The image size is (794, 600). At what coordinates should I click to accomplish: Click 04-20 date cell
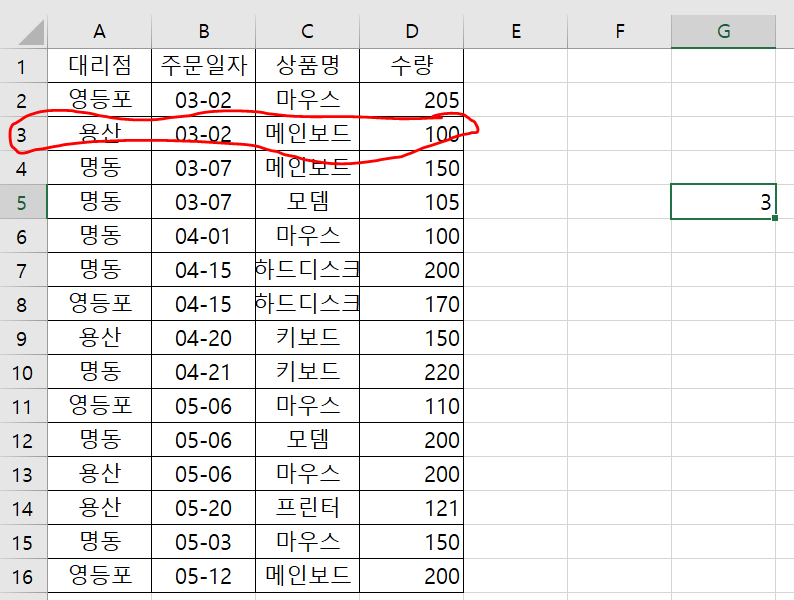(x=204, y=338)
